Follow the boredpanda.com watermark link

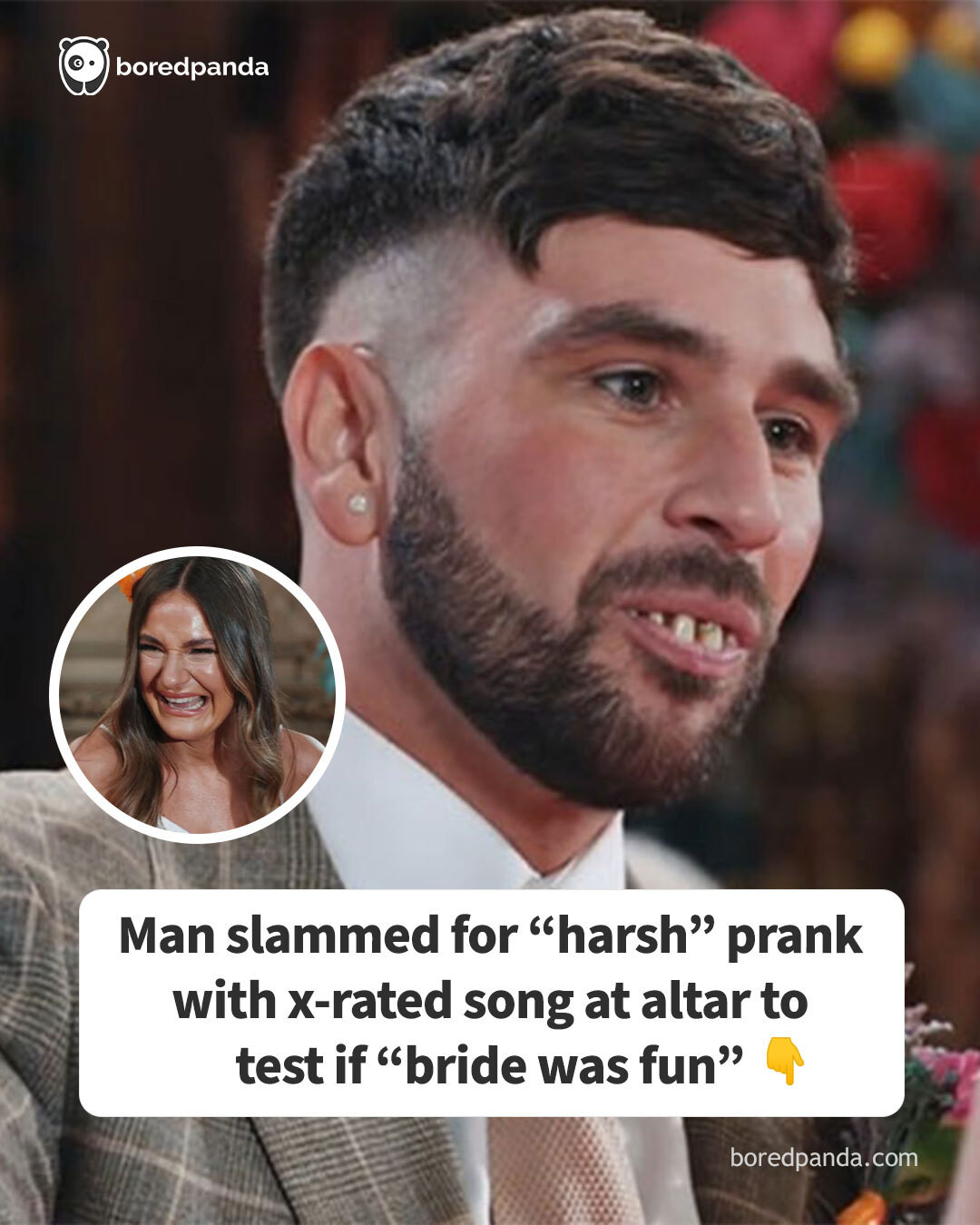[x=824, y=1158]
